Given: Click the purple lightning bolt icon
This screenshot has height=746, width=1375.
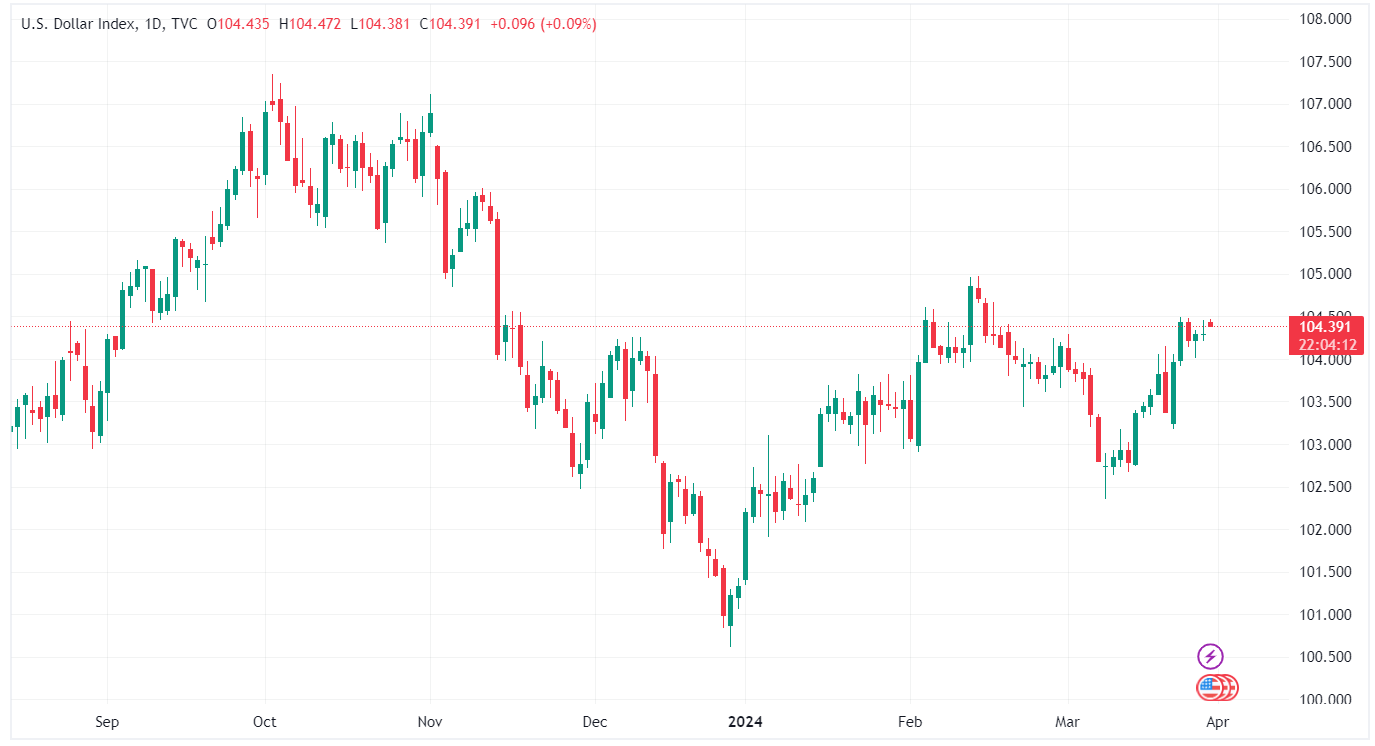Looking at the screenshot, I should [x=1210, y=656].
